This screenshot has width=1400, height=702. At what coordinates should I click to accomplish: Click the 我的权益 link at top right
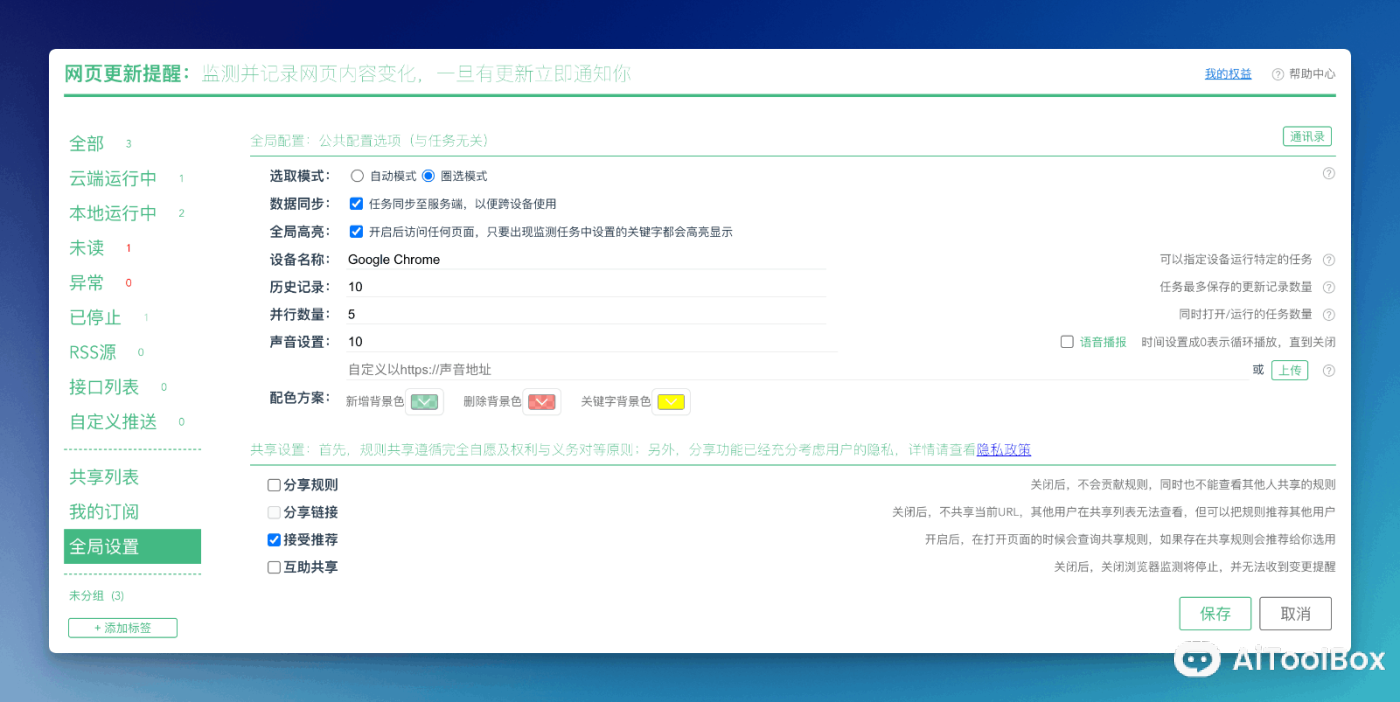1227,73
